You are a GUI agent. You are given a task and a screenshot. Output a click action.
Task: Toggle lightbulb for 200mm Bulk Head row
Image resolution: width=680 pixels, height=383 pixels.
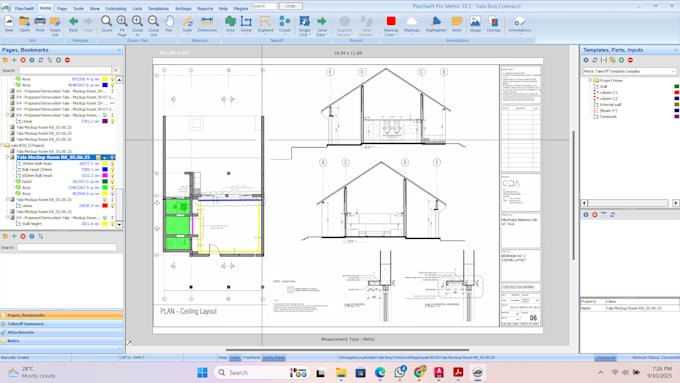pos(112,164)
